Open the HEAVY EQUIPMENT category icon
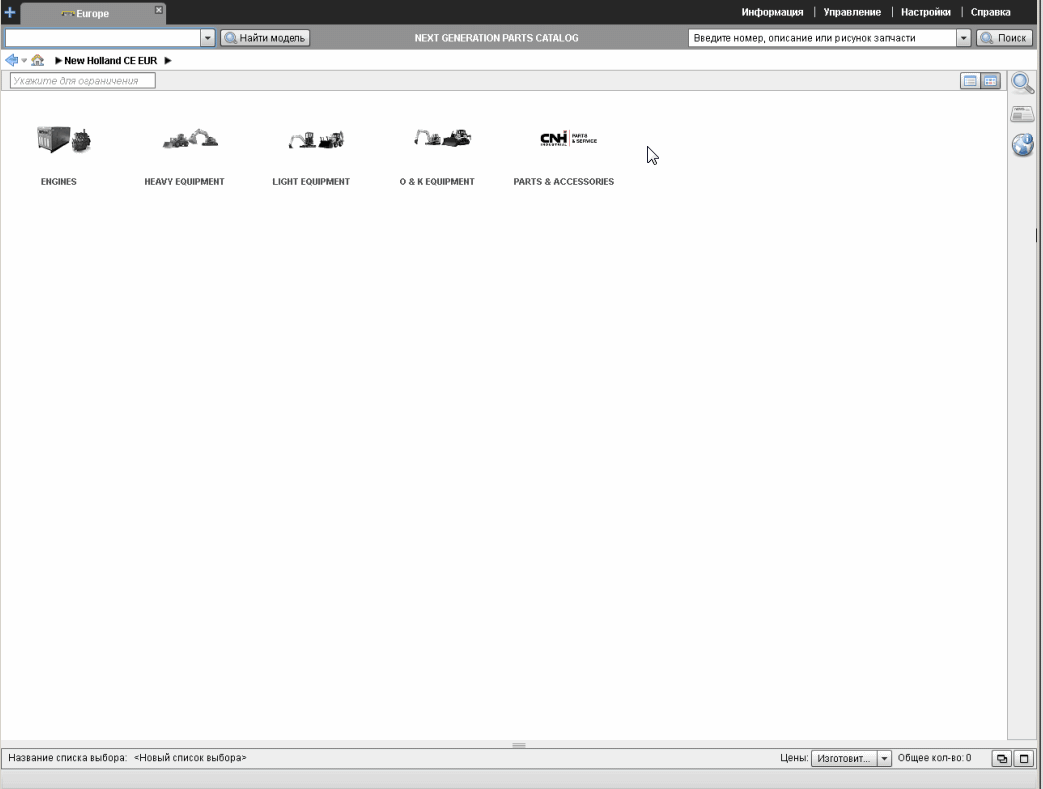 [x=190, y=139]
